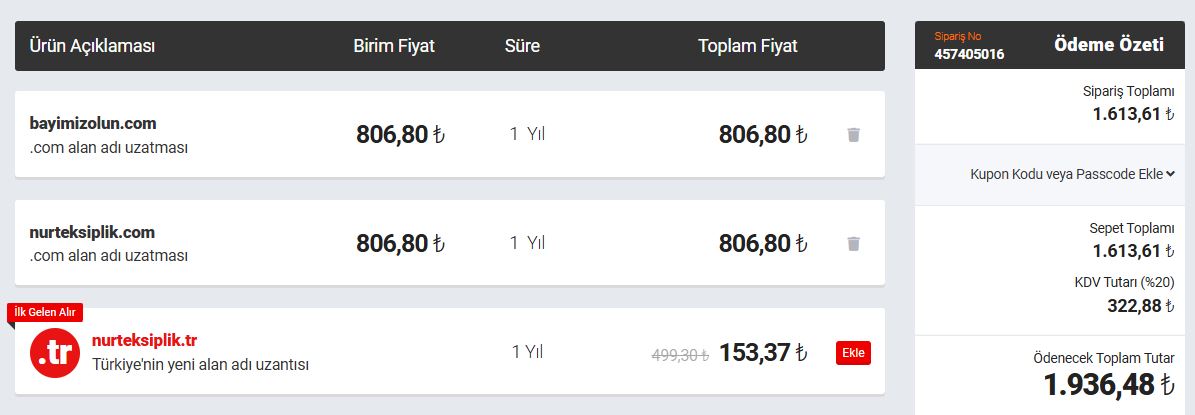This screenshot has width=1195, height=415.
Task: Click the Birim Fiyat column header
Action: coord(394,46)
